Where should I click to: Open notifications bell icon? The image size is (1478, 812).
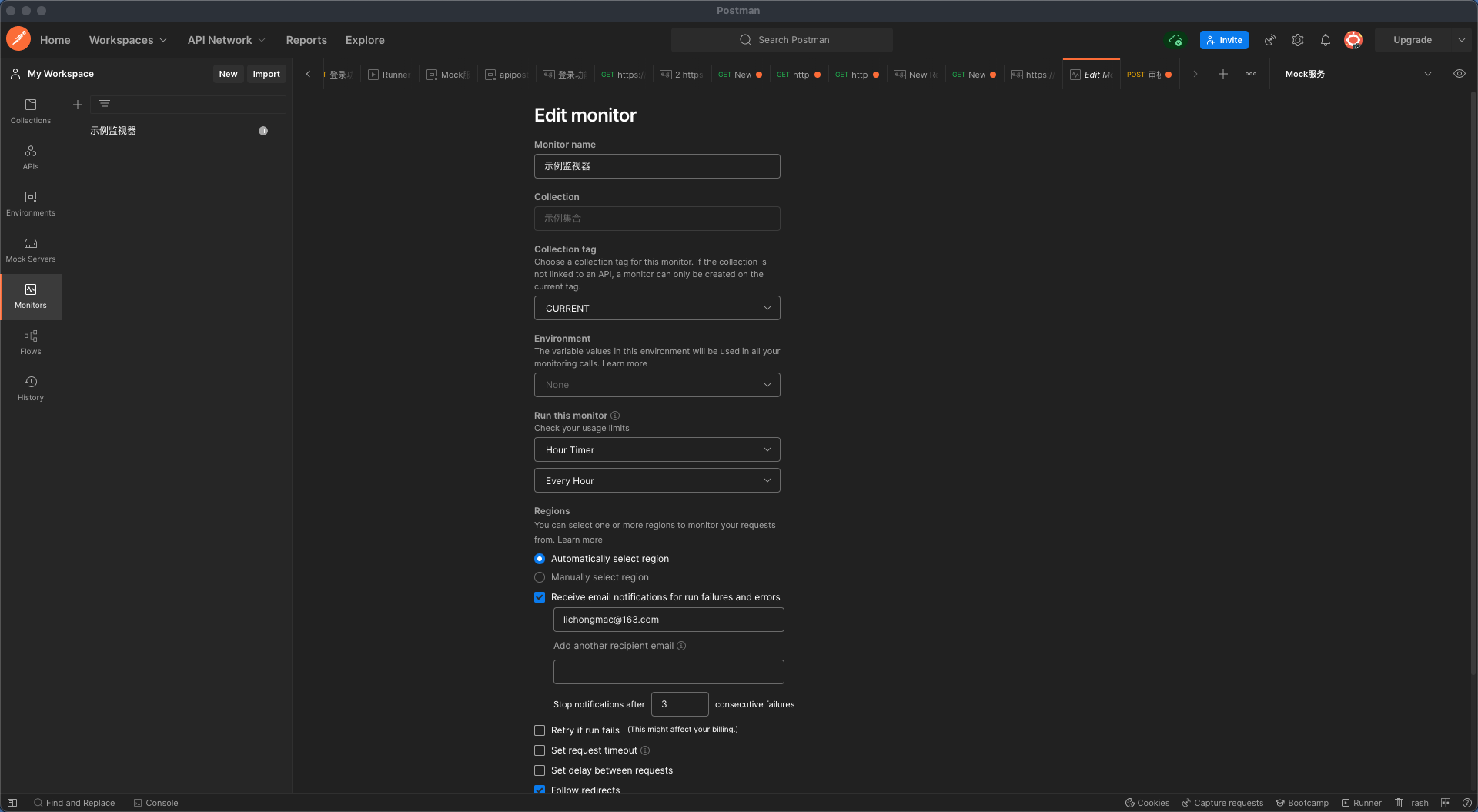1326,40
